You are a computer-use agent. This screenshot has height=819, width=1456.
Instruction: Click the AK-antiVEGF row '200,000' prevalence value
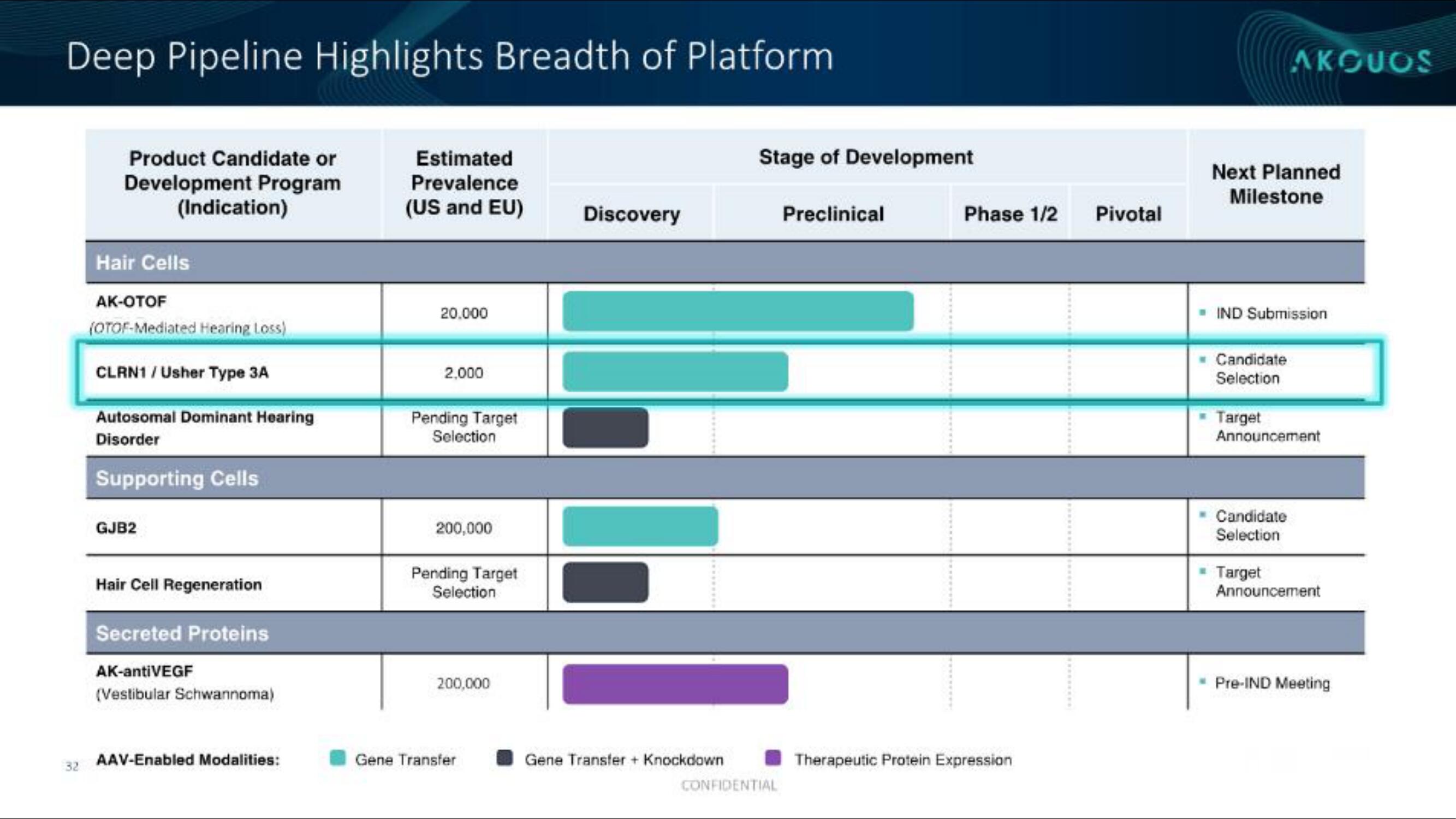463,683
